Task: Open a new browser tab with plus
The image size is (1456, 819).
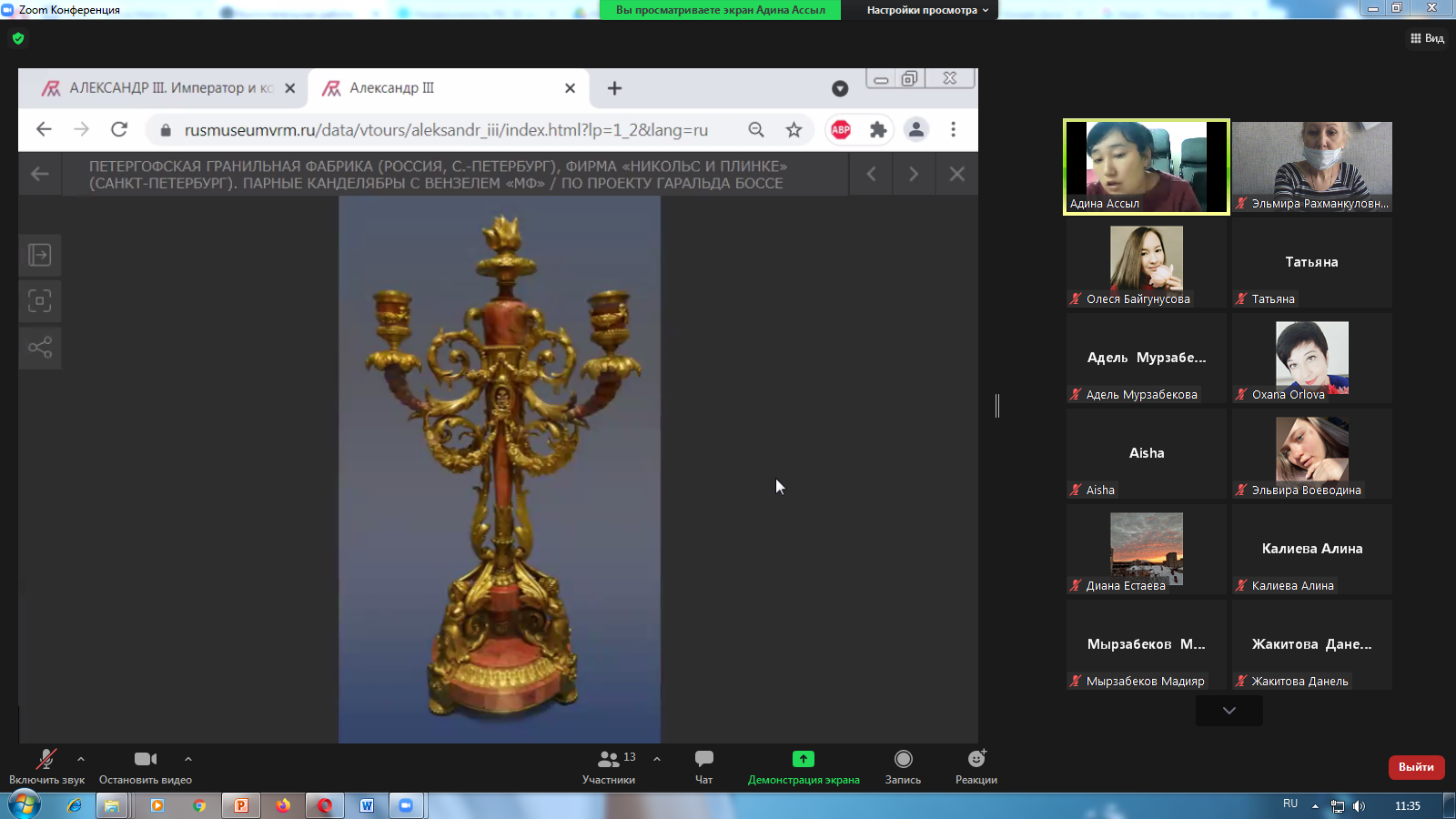Action: 614,88
